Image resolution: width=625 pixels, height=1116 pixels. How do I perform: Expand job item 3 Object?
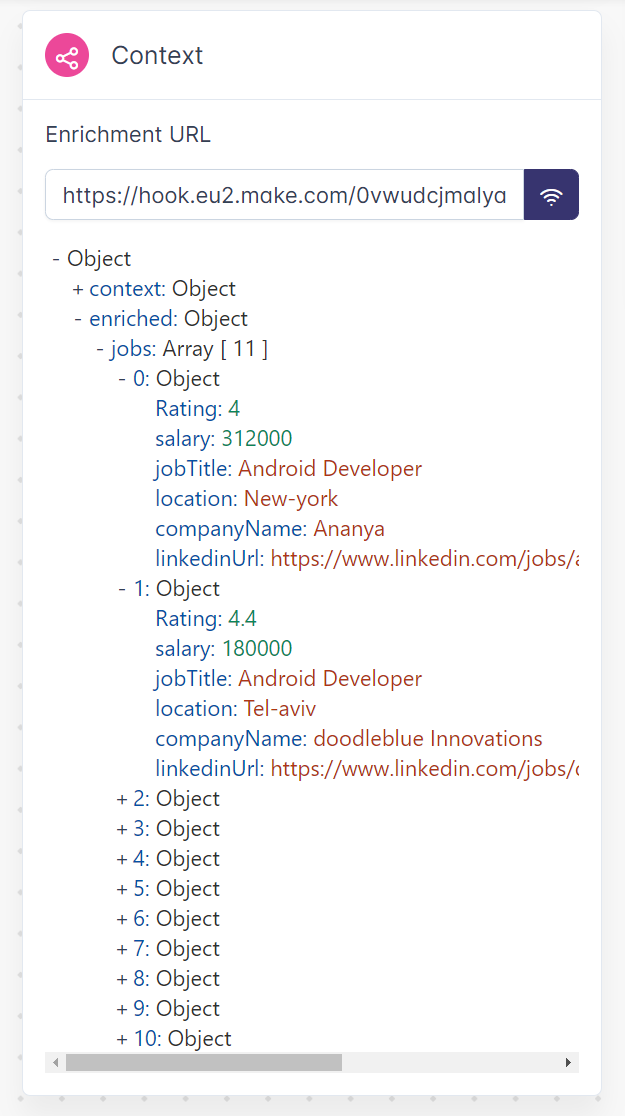point(122,829)
